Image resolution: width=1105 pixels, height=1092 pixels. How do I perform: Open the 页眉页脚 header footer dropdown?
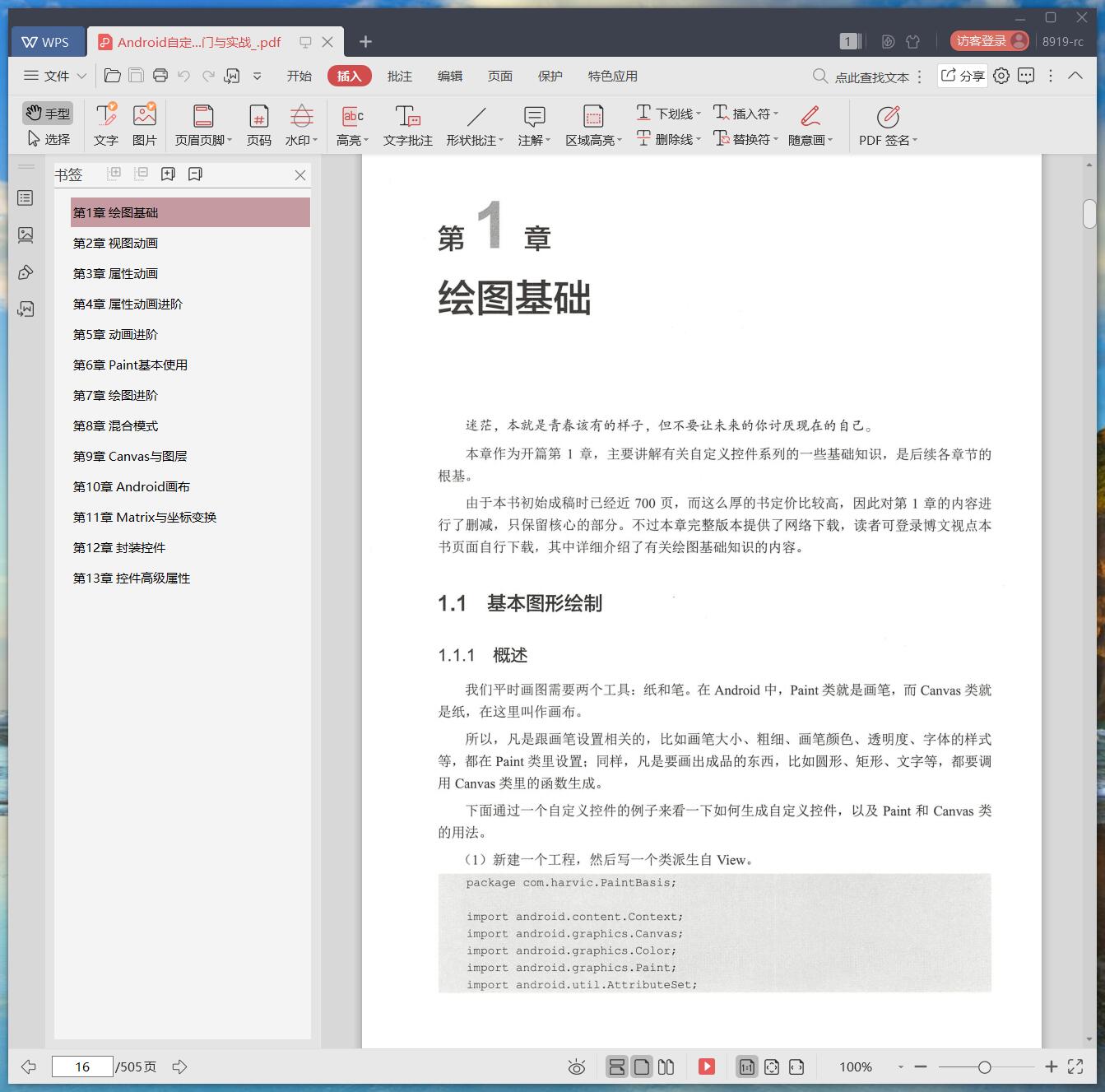coord(203,125)
